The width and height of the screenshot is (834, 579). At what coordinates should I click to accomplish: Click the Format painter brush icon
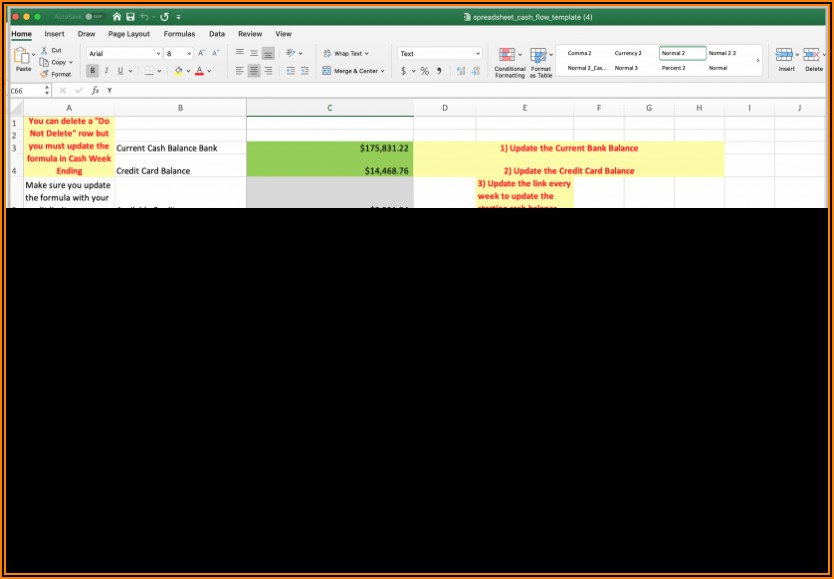click(x=44, y=74)
